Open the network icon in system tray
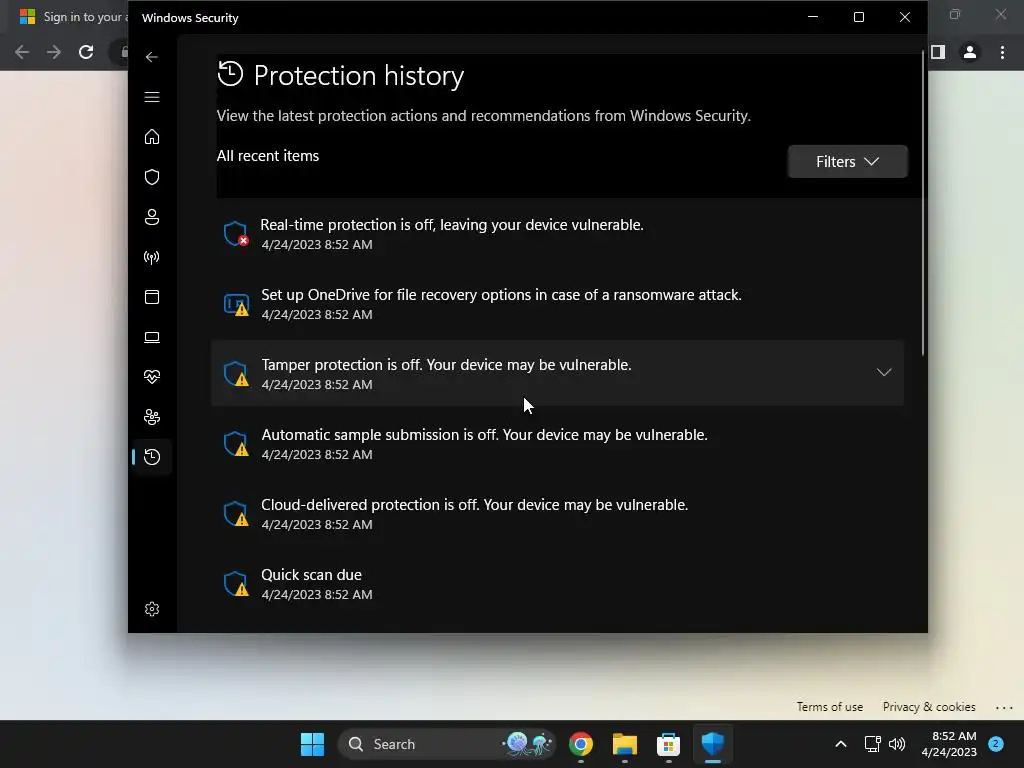This screenshot has width=1024, height=768. (x=872, y=744)
